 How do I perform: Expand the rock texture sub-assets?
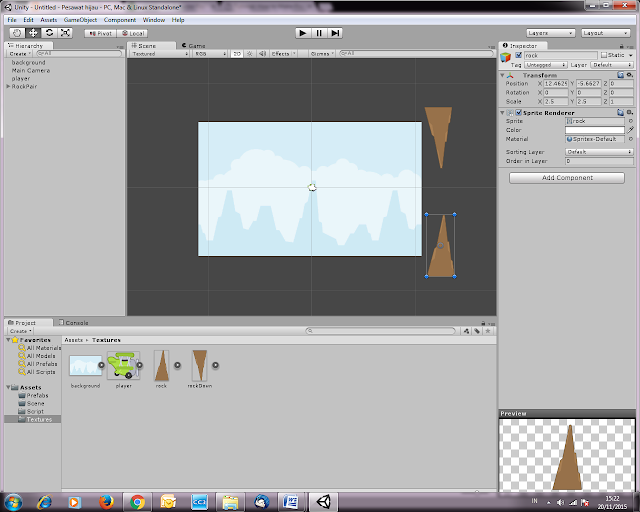178,365
